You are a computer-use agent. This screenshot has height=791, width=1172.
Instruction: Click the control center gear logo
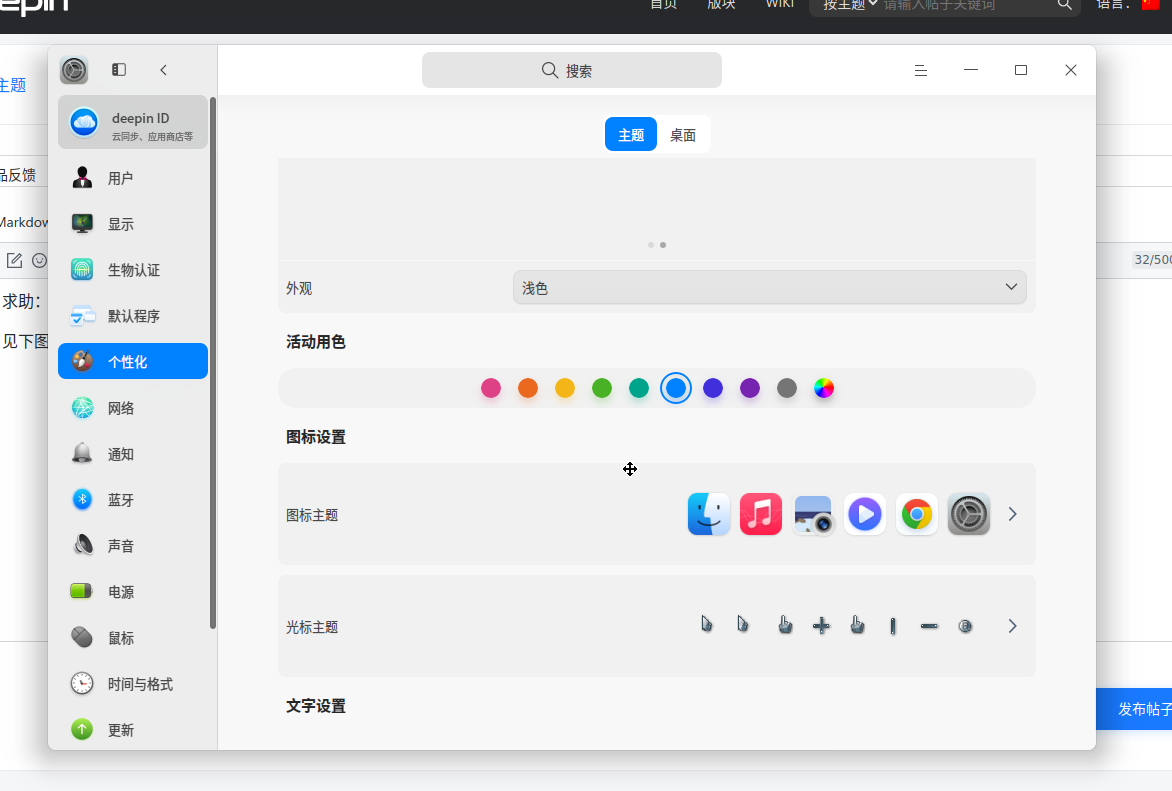click(x=74, y=70)
